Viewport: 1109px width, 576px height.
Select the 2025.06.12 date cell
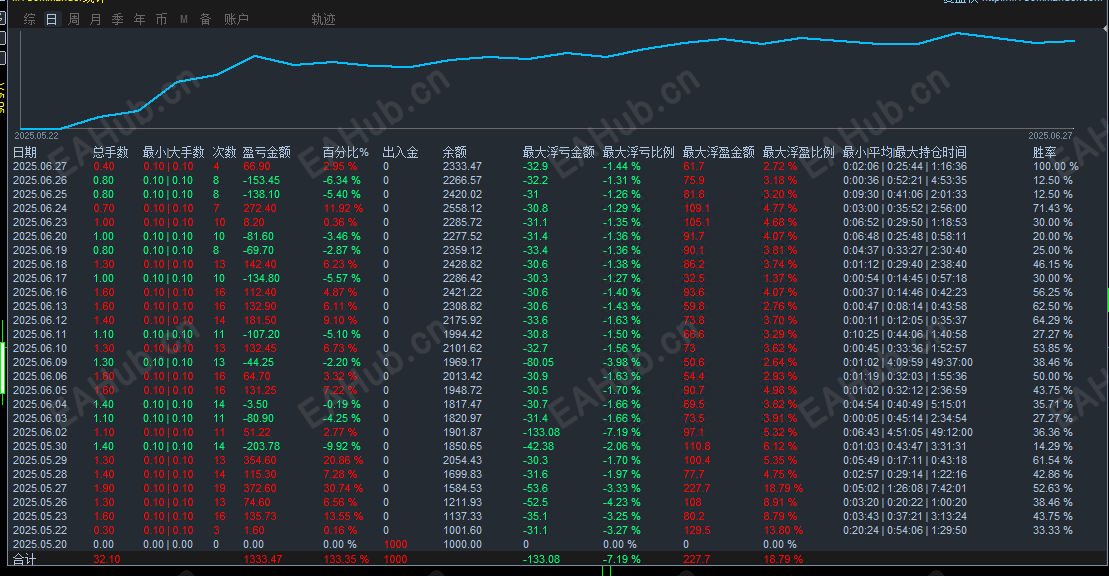40,321
